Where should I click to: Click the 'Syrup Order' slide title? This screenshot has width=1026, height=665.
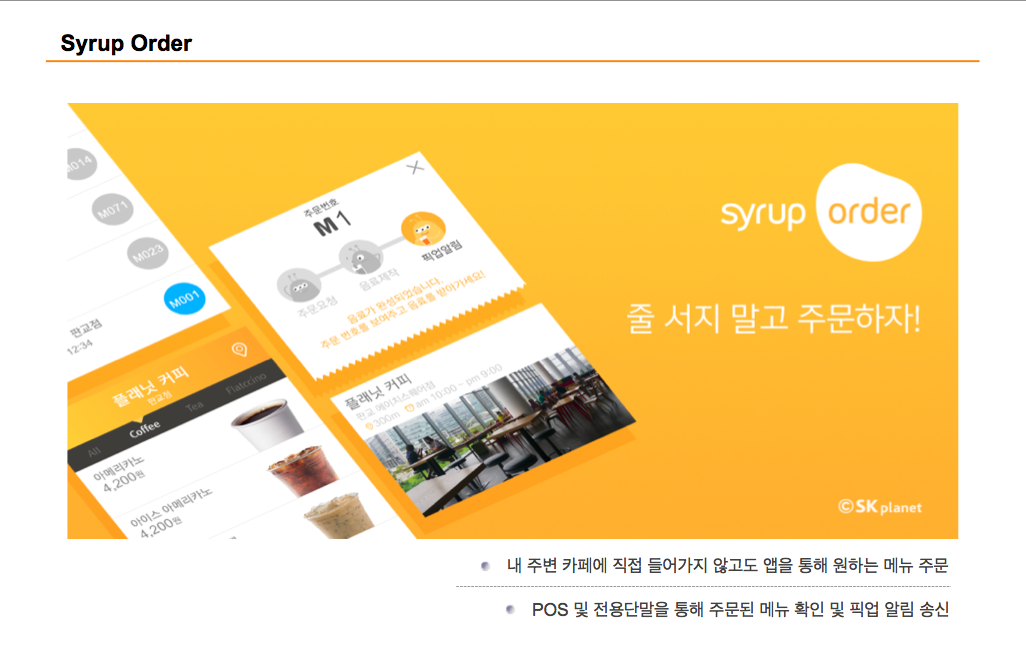pyautogui.click(x=126, y=43)
